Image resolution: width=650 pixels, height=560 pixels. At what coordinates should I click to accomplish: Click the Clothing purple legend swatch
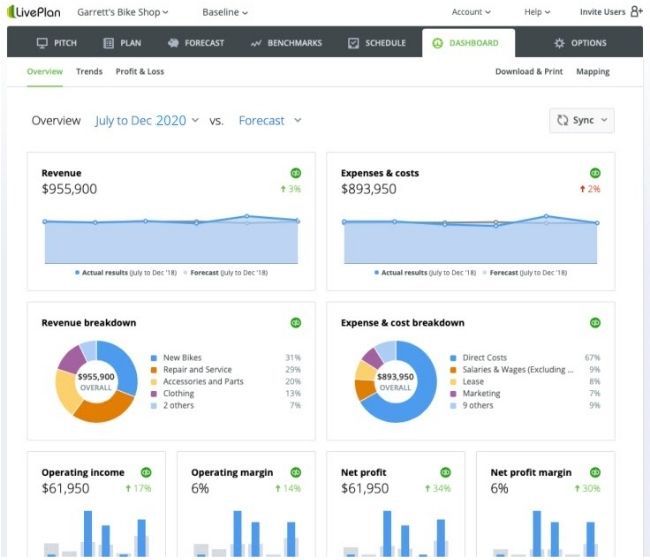[154, 394]
